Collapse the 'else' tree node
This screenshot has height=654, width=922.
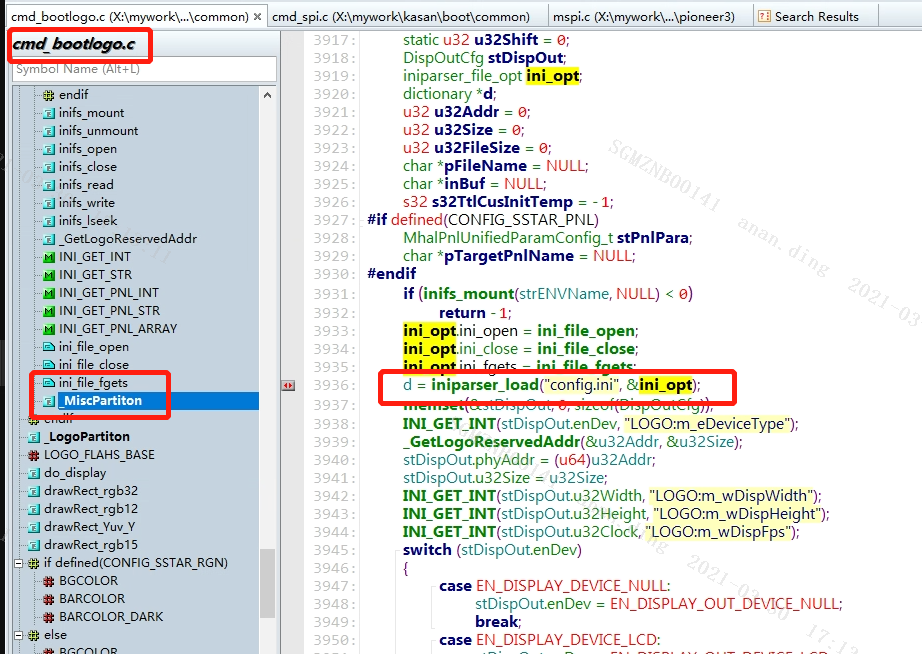(20, 635)
